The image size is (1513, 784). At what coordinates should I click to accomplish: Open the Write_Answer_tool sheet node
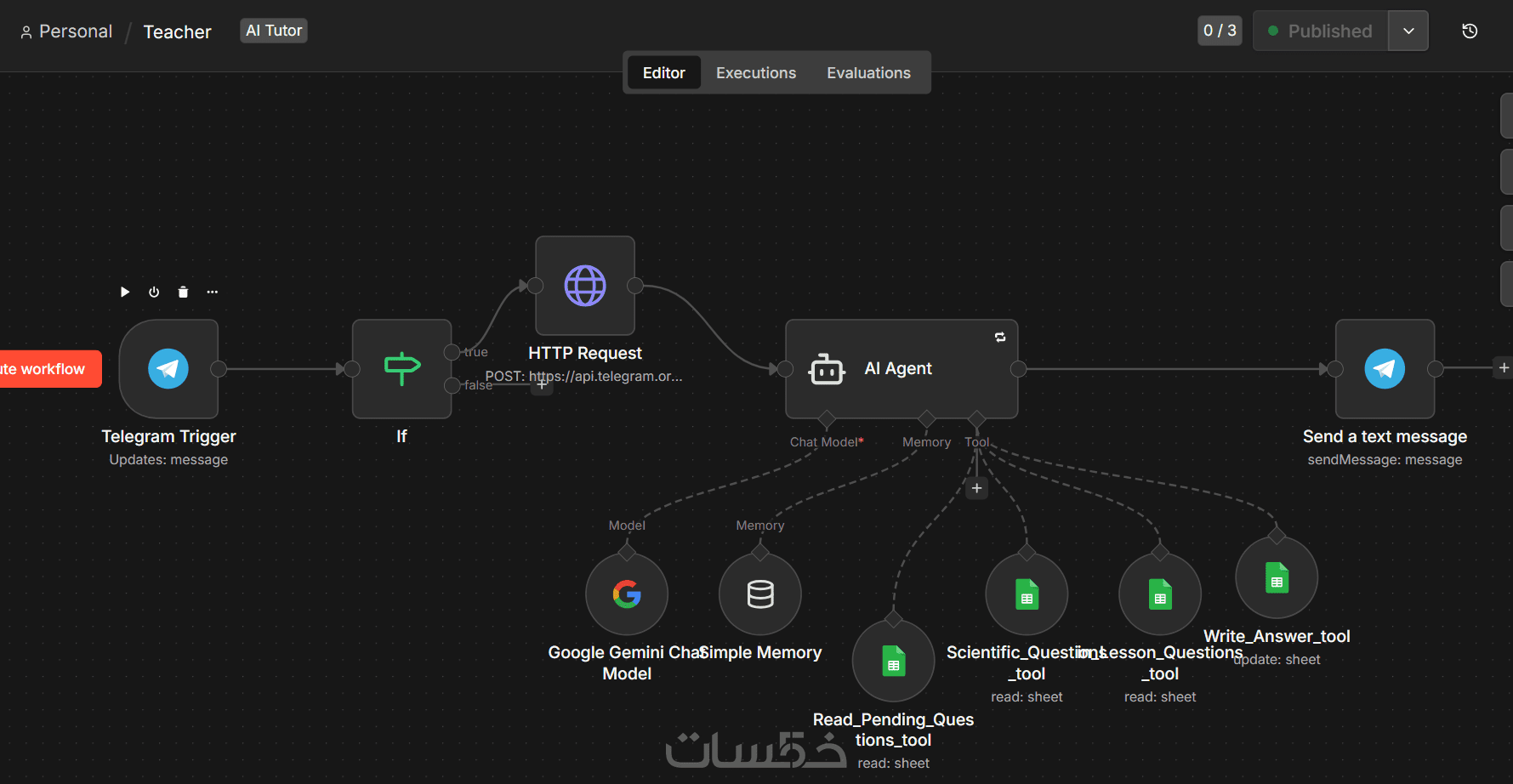(1277, 577)
